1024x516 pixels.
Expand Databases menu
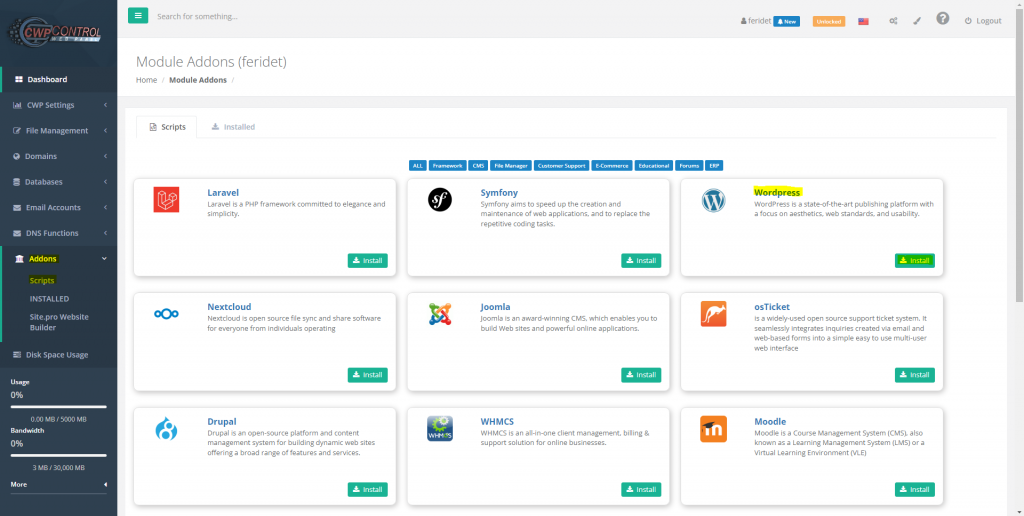click(59, 182)
